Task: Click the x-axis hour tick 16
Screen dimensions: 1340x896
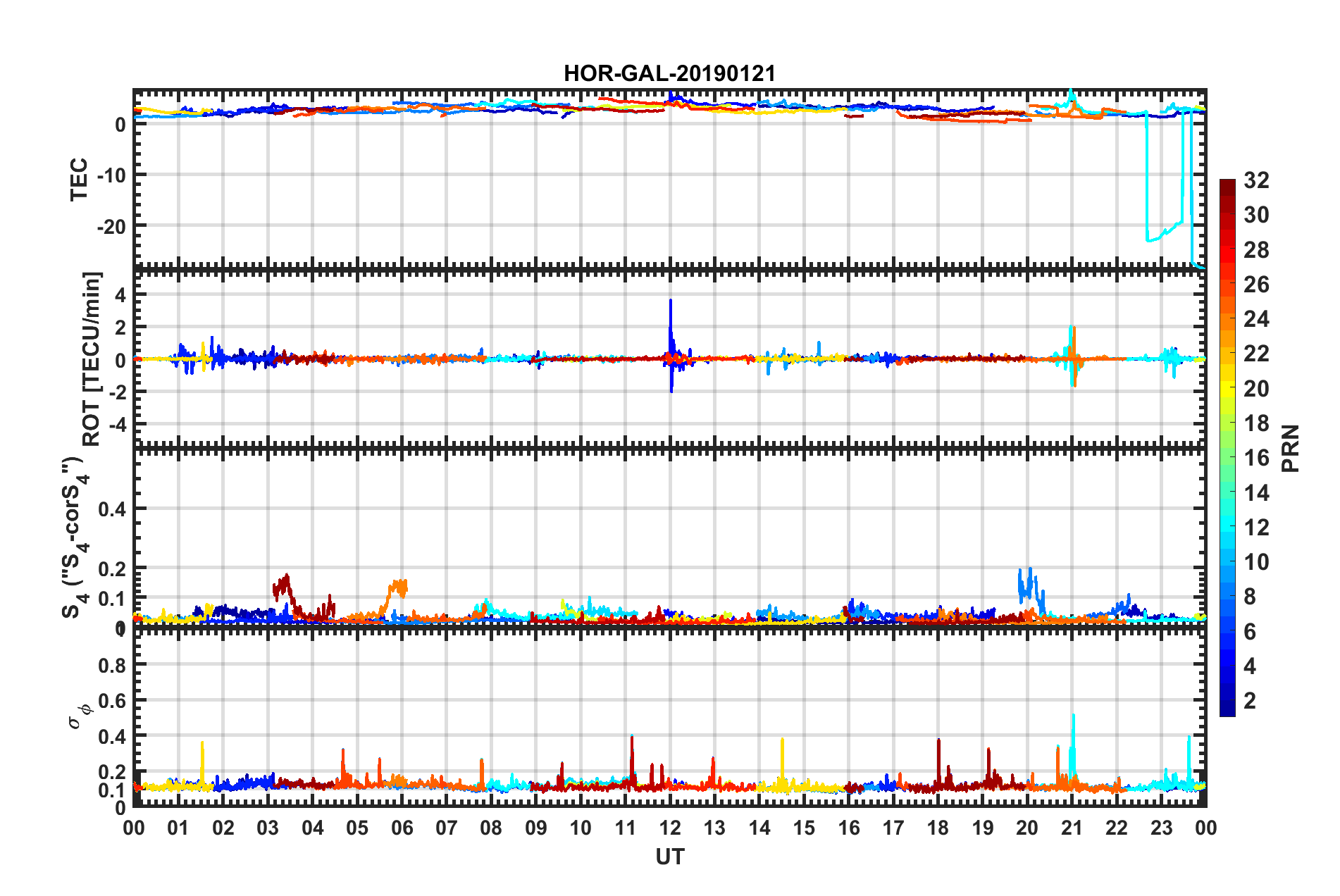Action: 849,828
